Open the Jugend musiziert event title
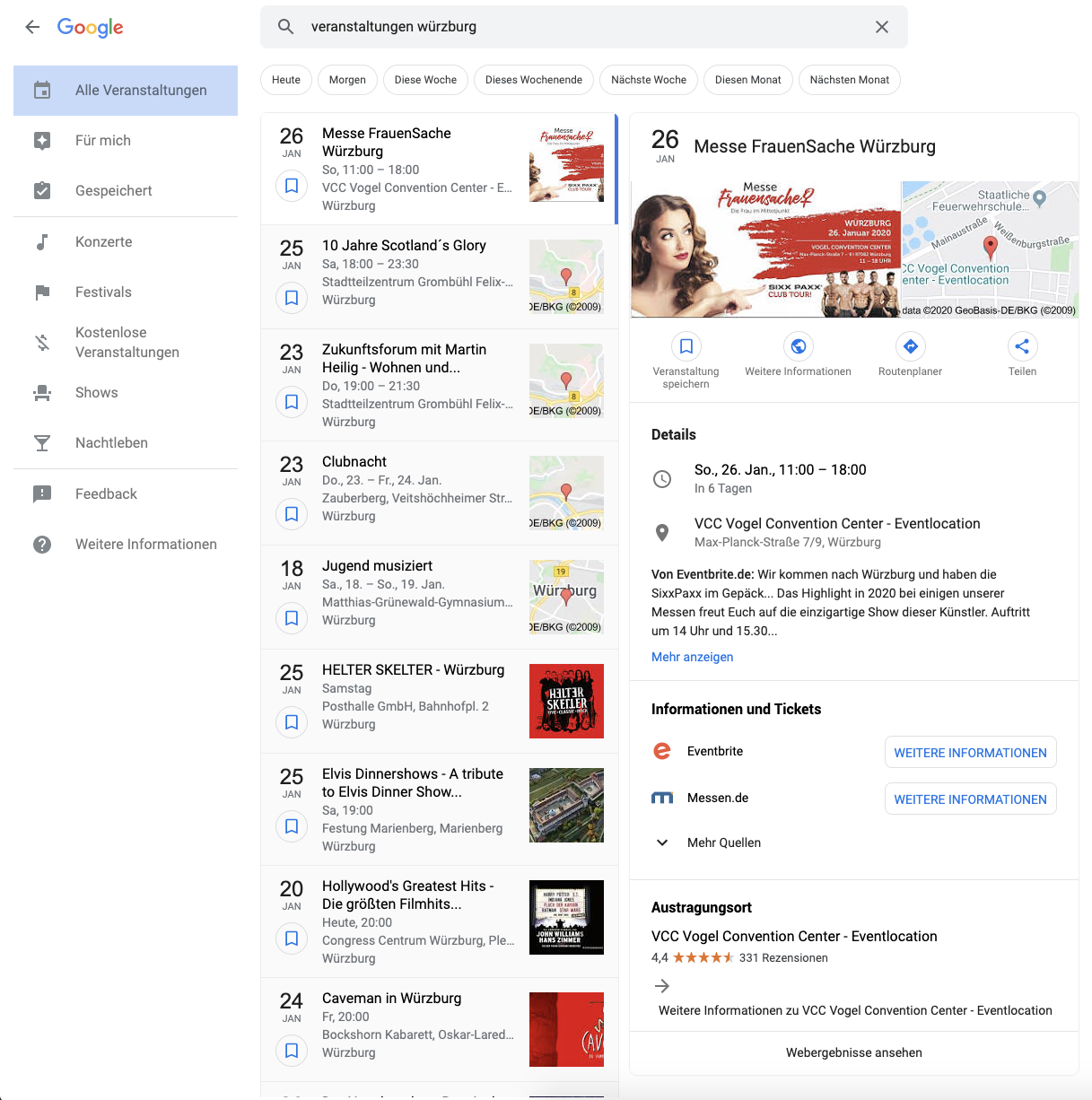This screenshot has width=1092, height=1100. pos(377,566)
